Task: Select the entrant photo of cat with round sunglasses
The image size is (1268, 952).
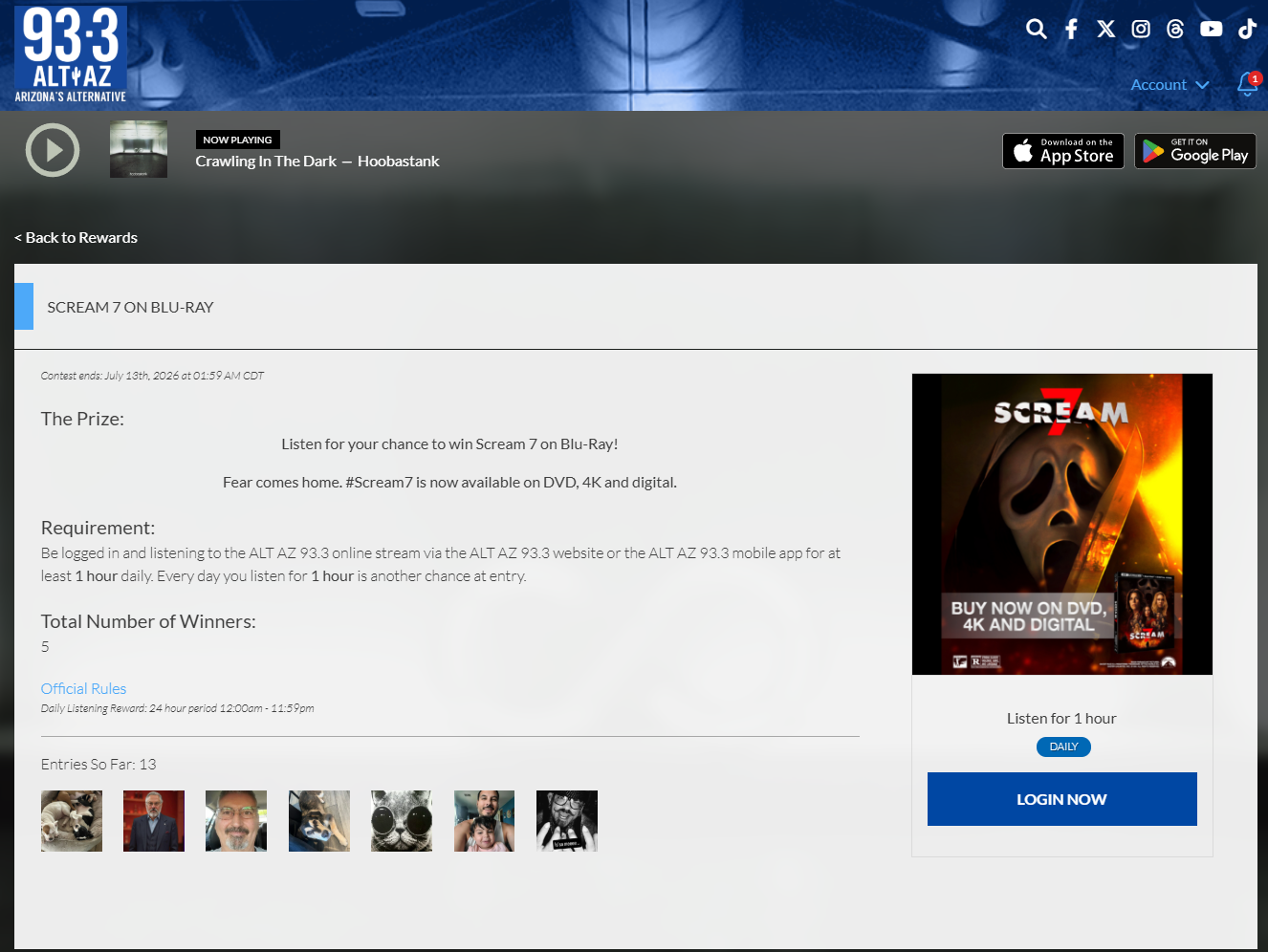Action: (x=402, y=821)
